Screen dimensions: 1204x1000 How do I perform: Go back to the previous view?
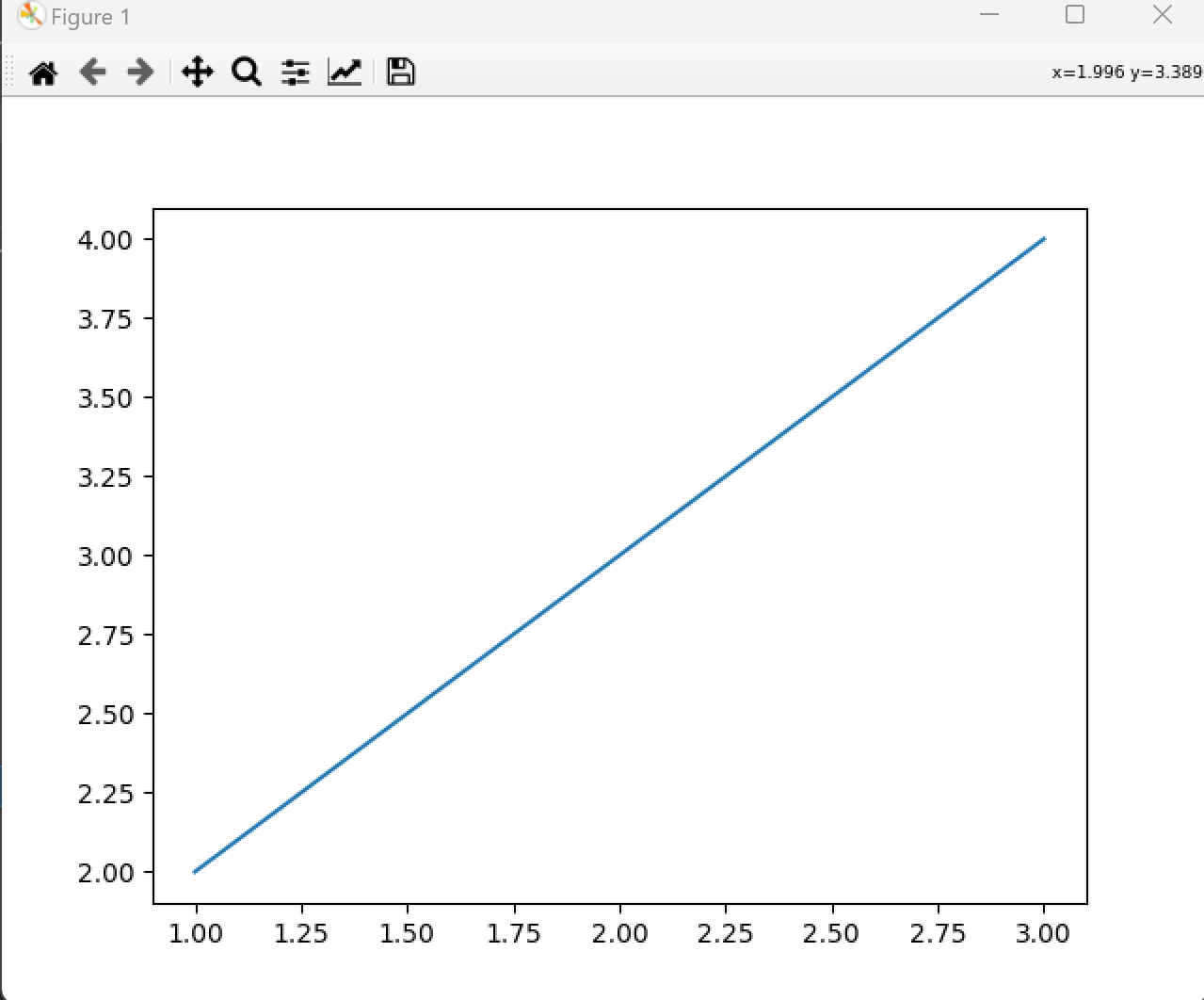coord(92,72)
